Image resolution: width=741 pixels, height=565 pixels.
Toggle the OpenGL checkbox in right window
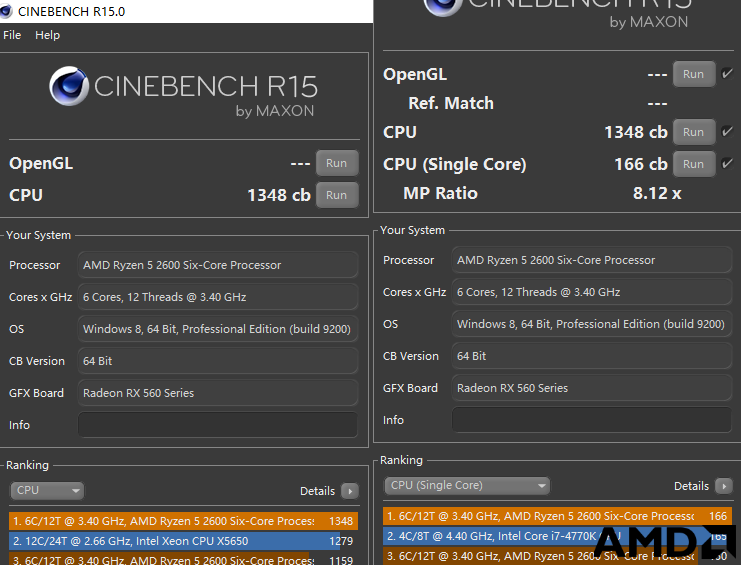click(x=727, y=73)
